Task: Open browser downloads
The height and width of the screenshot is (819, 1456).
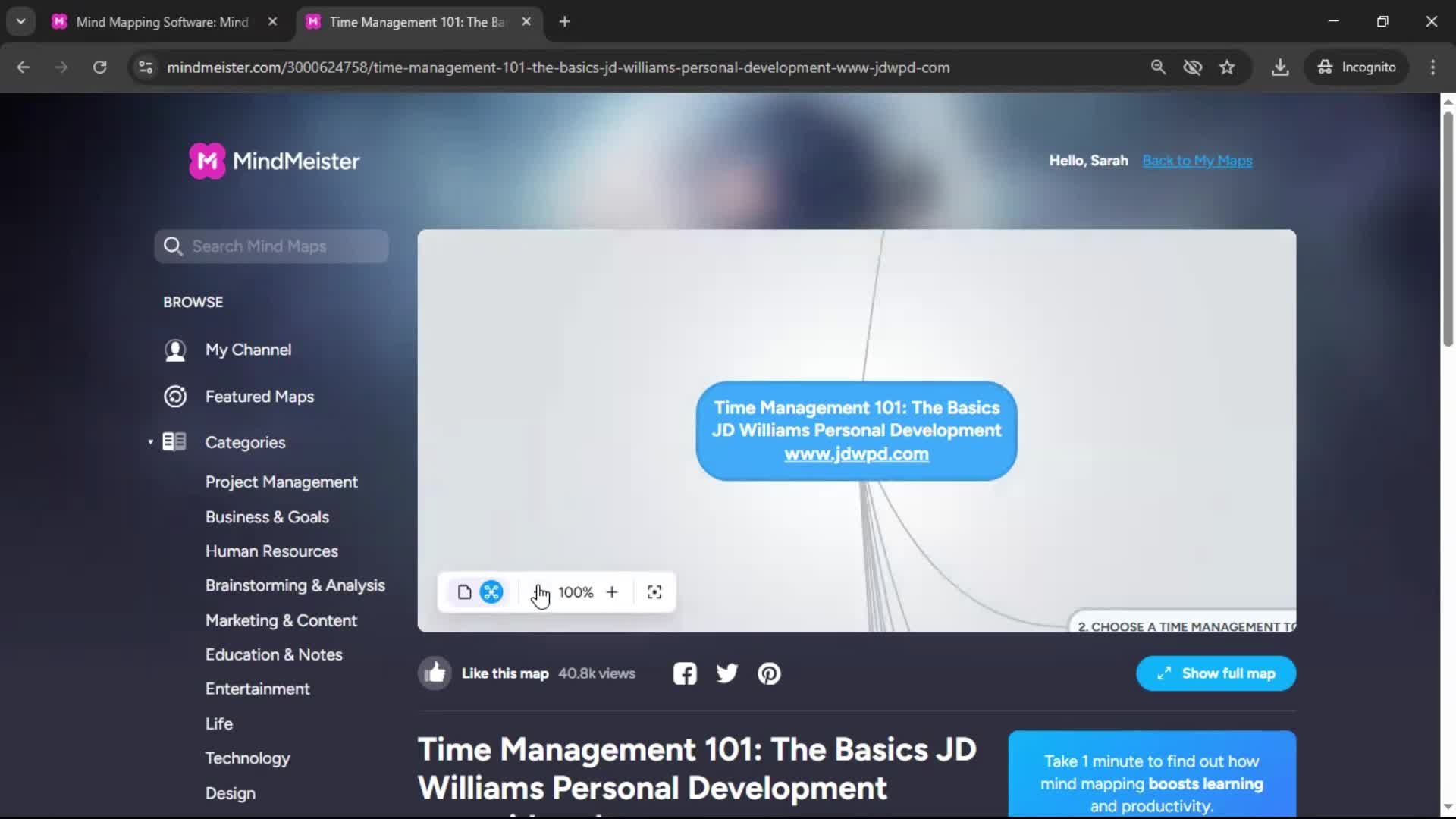Action: [x=1280, y=67]
